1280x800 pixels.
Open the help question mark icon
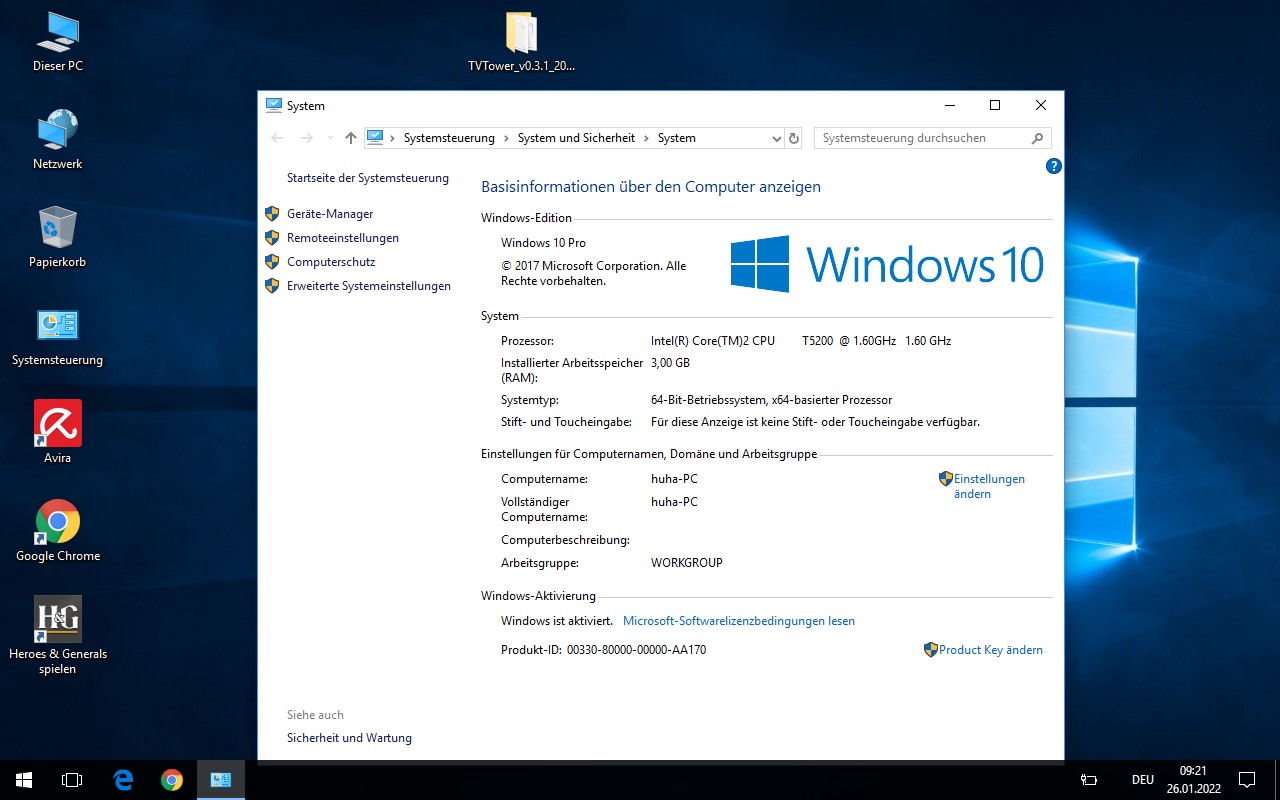coord(1053,166)
